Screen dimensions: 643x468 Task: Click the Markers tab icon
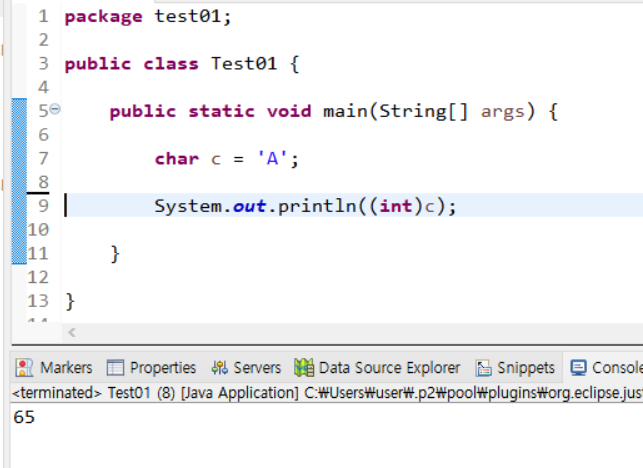point(24,368)
